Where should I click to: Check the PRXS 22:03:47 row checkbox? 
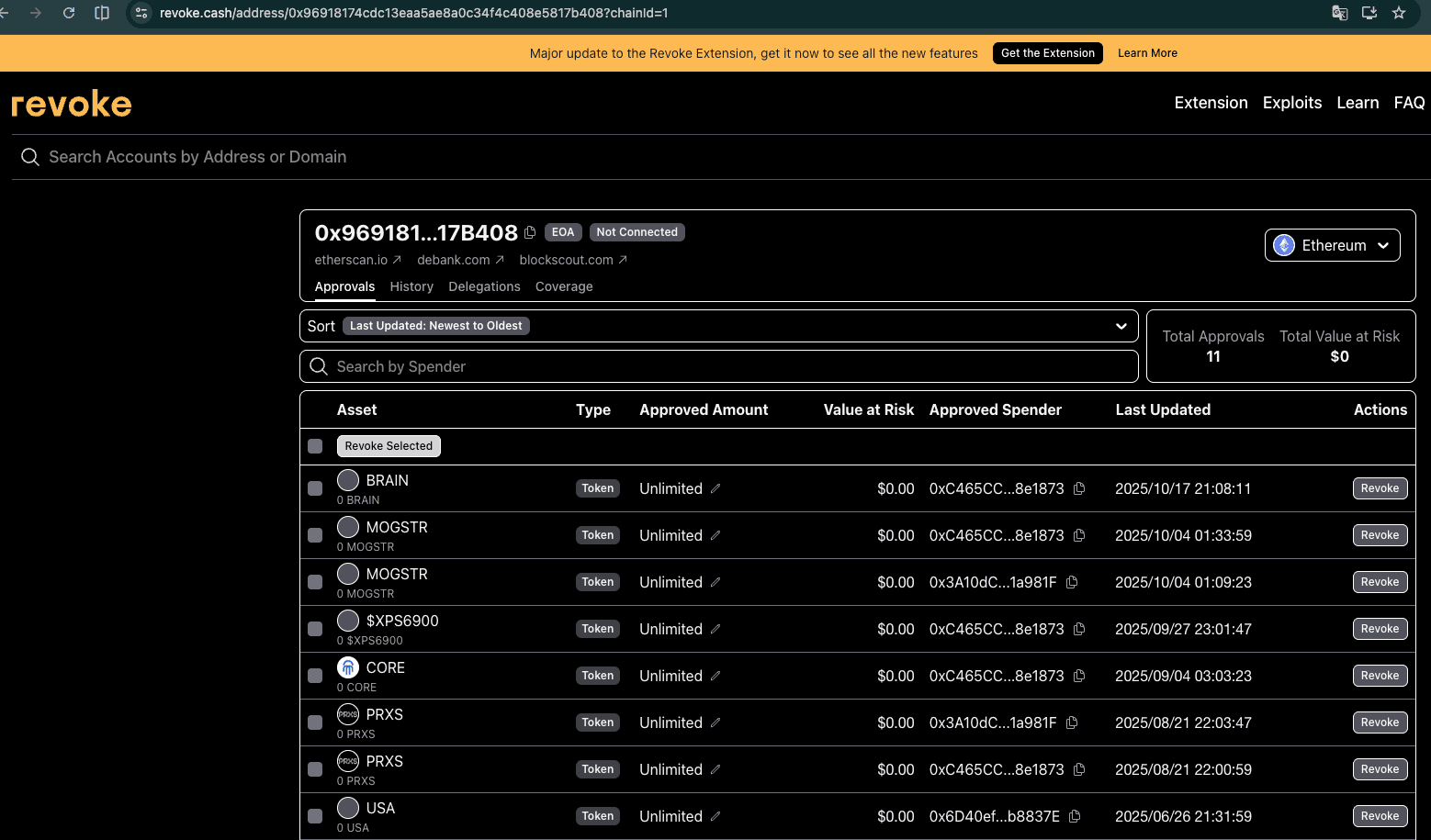pos(315,722)
